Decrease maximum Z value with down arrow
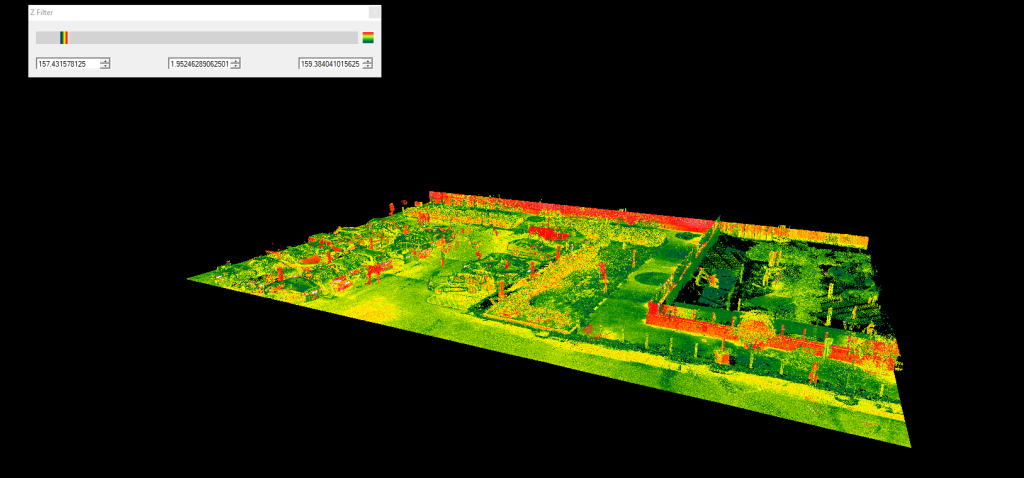Screen dimensions: 1024x478 point(368,67)
